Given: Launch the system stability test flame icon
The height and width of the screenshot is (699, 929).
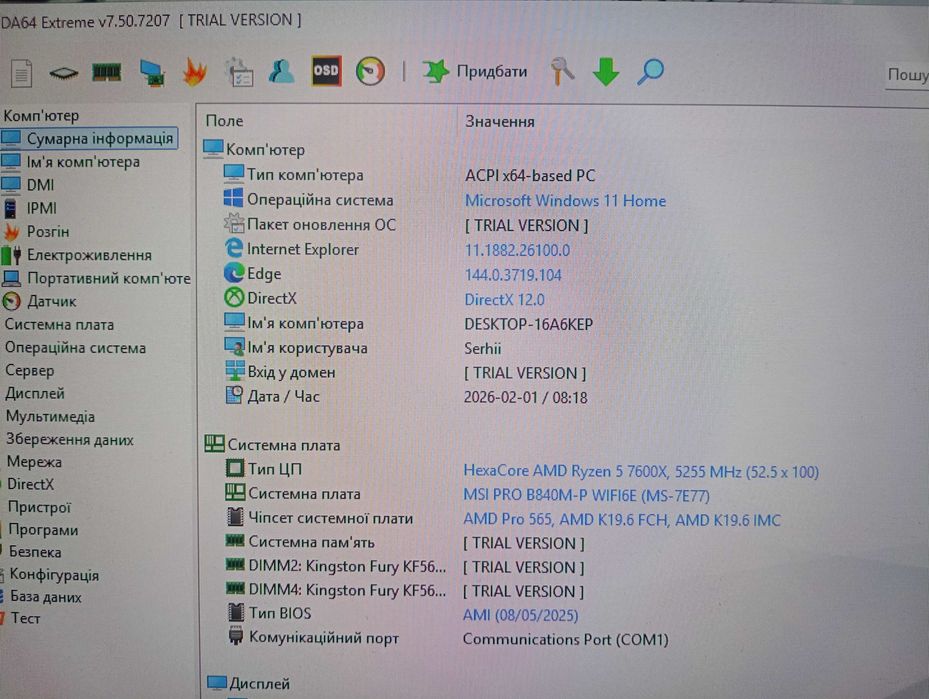Looking at the screenshot, I should coord(194,72).
